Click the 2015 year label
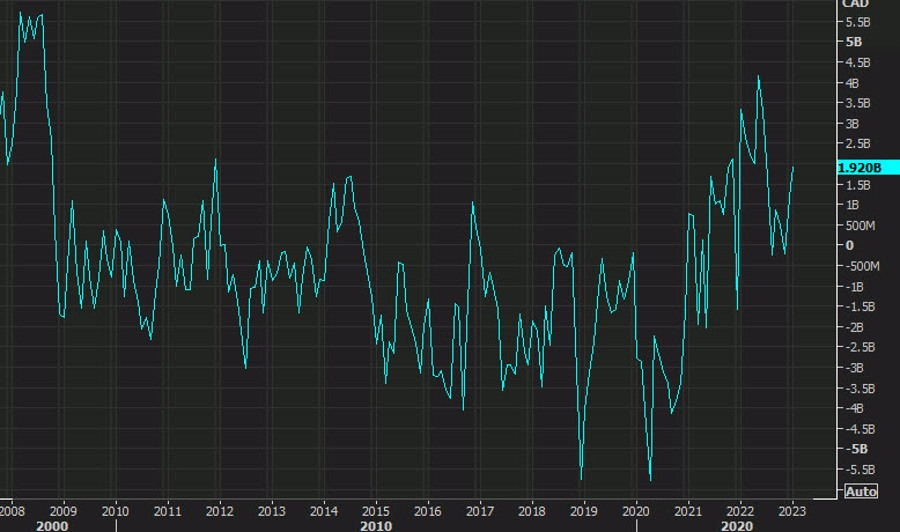 pyautogui.click(x=375, y=508)
